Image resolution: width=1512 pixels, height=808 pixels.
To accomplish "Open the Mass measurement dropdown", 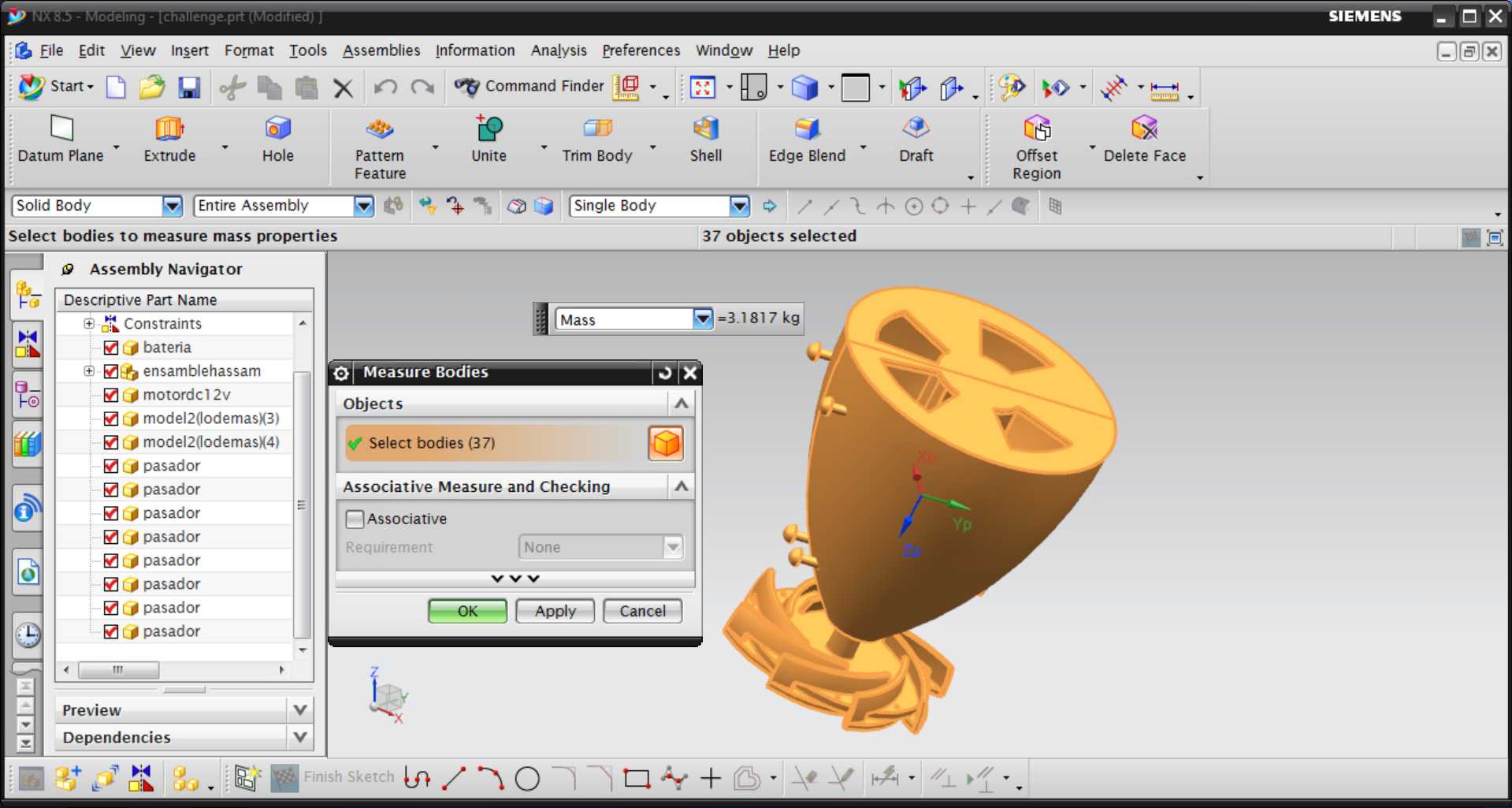I will pyautogui.click(x=702, y=318).
